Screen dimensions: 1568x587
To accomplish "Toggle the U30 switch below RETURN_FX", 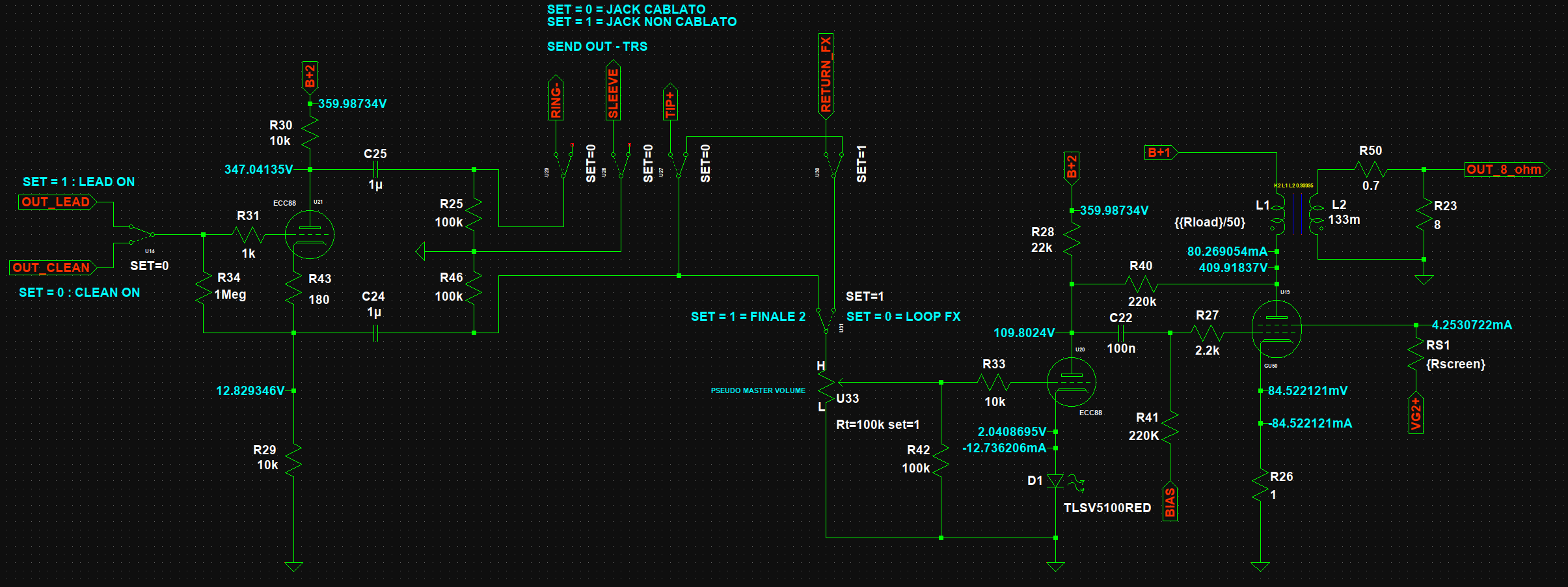I will coord(833,164).
